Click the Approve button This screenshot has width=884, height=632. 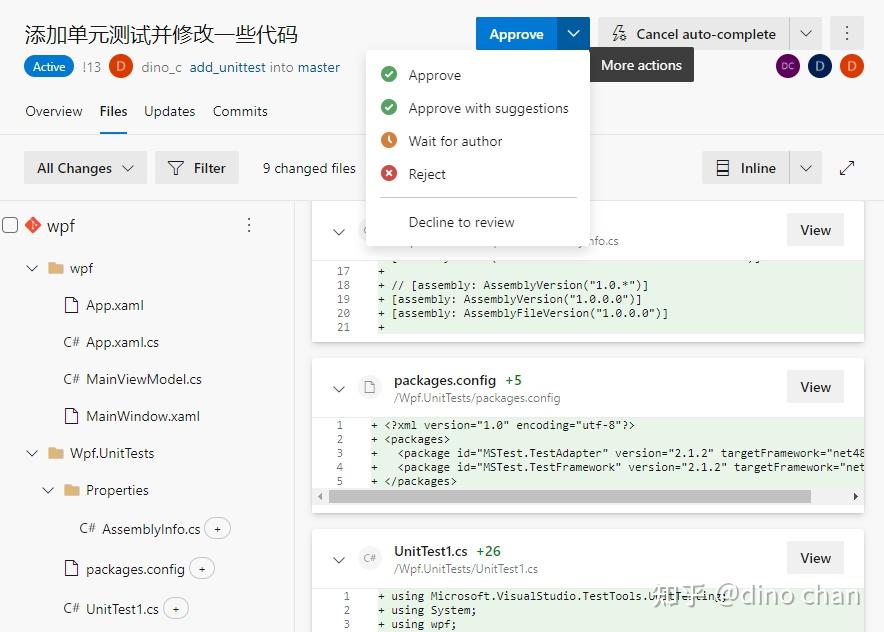point(516,33)
